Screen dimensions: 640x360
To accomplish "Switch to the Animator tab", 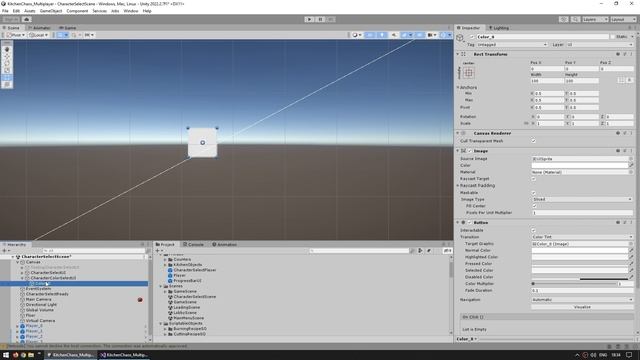I will point(40,28).
